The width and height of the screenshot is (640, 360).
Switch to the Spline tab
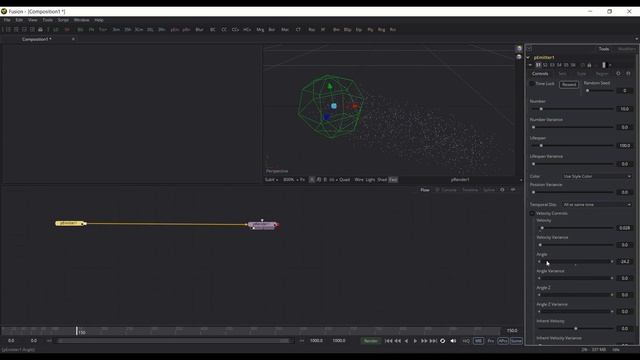pyautogui.click(x=489, y=190)
